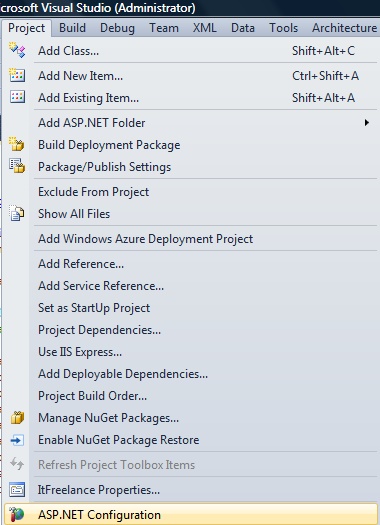Screen dimensions: 380x525
Task: Click the Enable NuGet Package Restore icon
Action: click(17, 440)
